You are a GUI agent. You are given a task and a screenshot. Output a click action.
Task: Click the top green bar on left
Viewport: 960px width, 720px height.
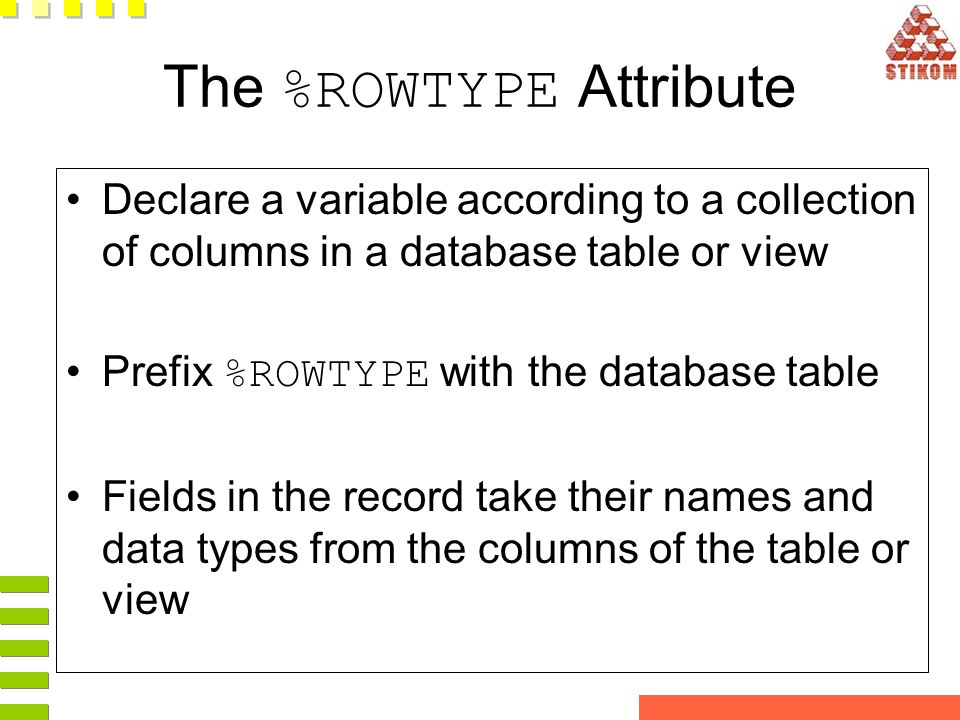(24, 585)
